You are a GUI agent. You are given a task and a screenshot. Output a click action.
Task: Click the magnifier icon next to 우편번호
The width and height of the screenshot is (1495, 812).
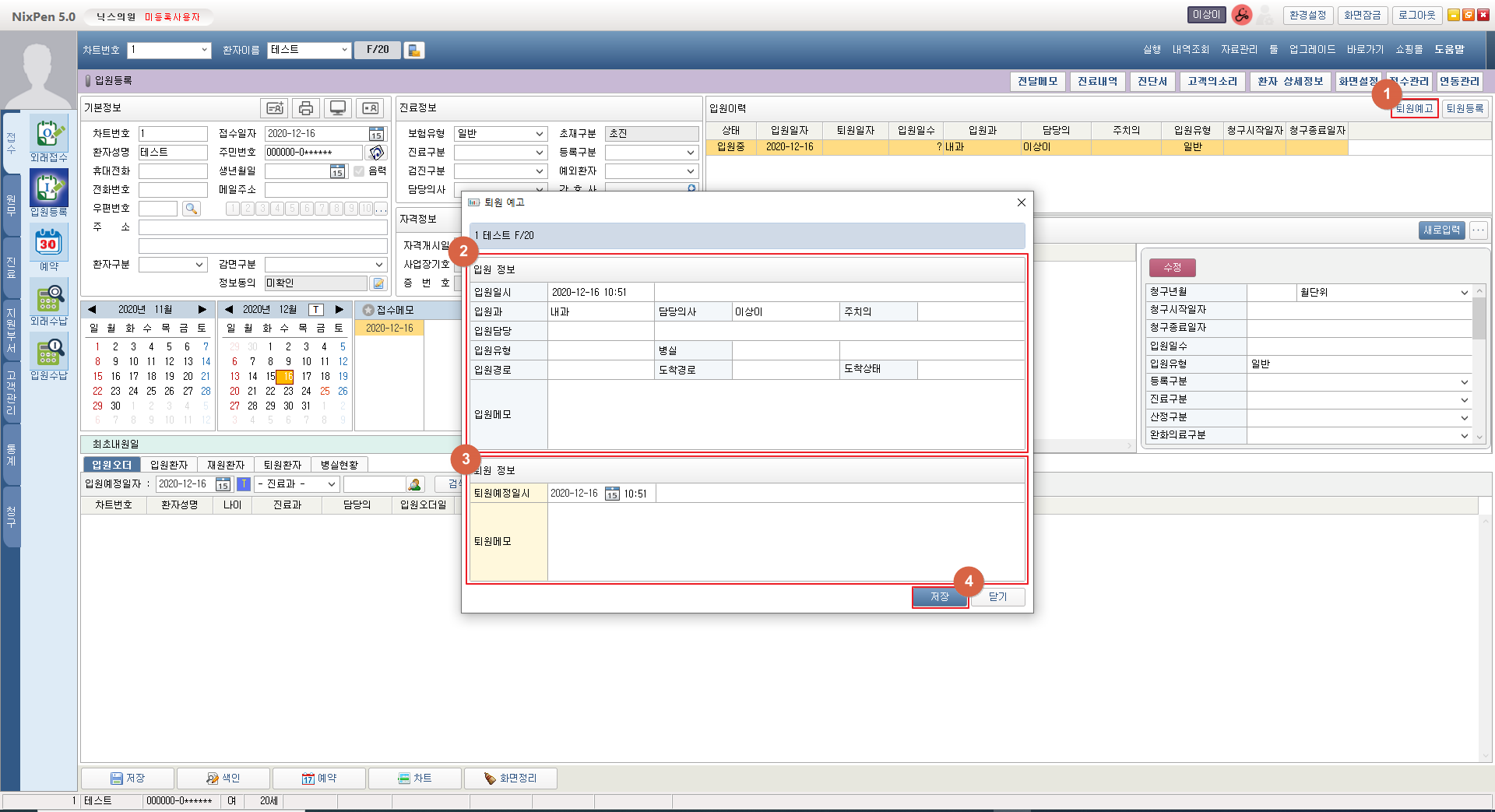point(191,209)
